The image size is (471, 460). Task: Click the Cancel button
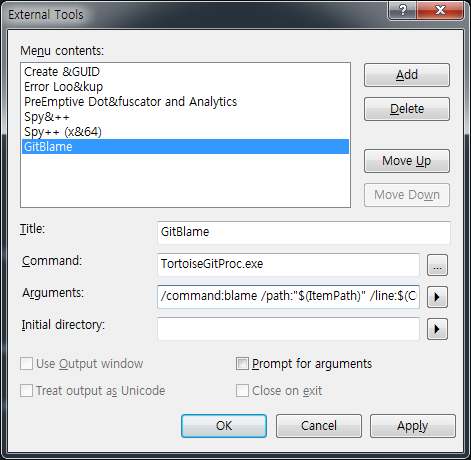319,426
